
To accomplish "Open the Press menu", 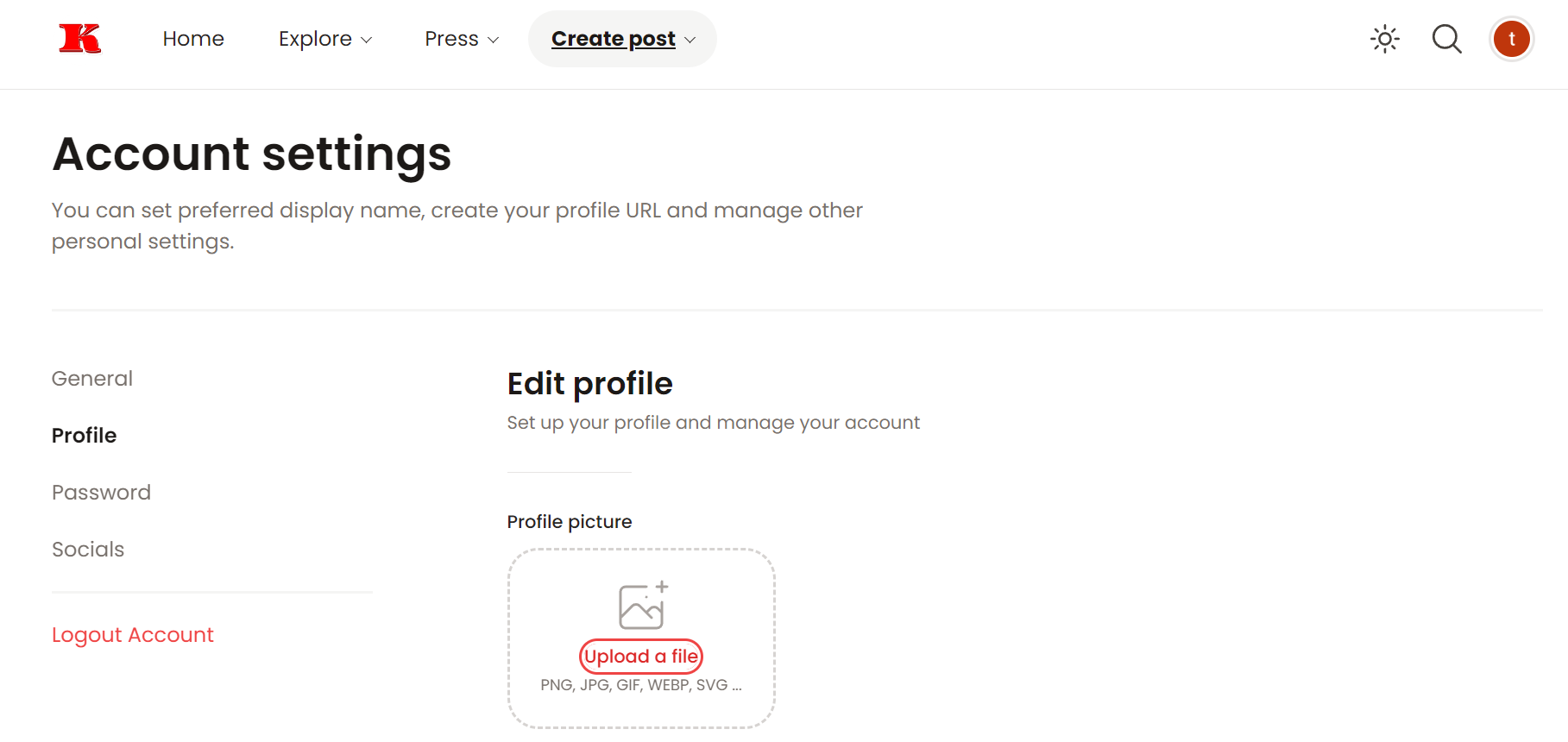I will pos(462,39).
